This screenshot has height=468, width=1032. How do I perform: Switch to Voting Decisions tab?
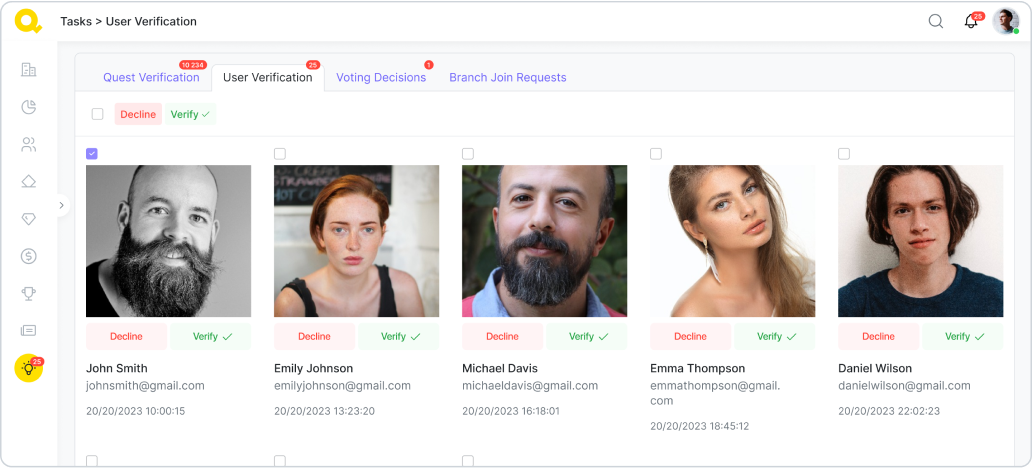point(381,78)
